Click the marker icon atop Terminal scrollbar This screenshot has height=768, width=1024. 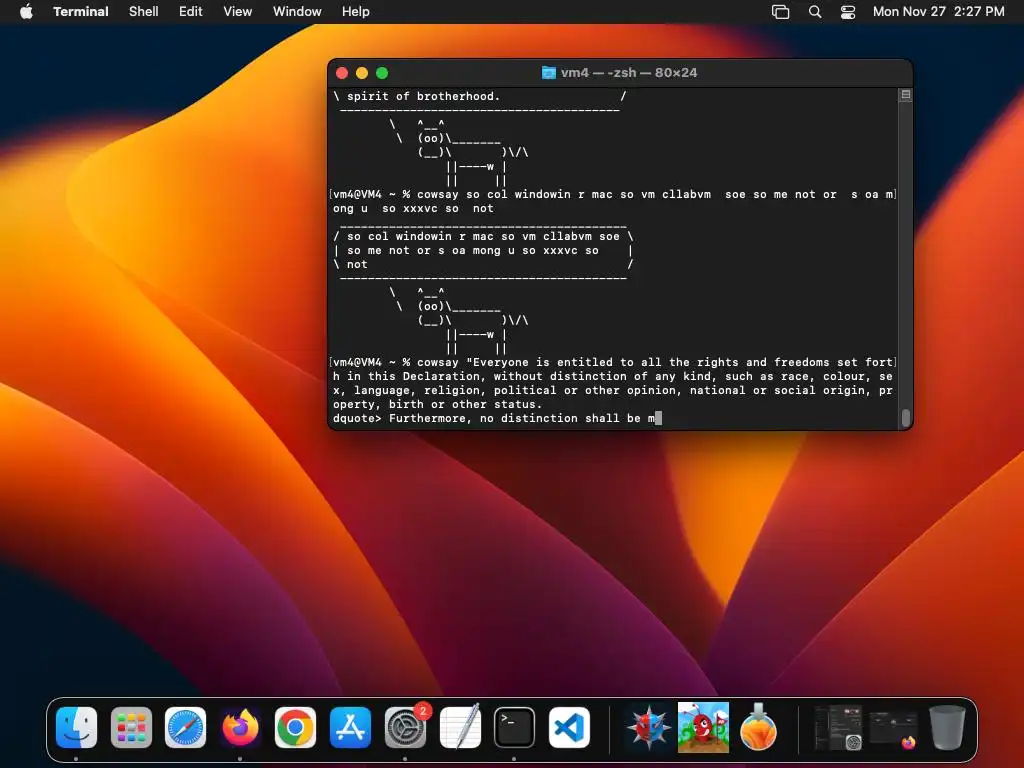point(906,95)
